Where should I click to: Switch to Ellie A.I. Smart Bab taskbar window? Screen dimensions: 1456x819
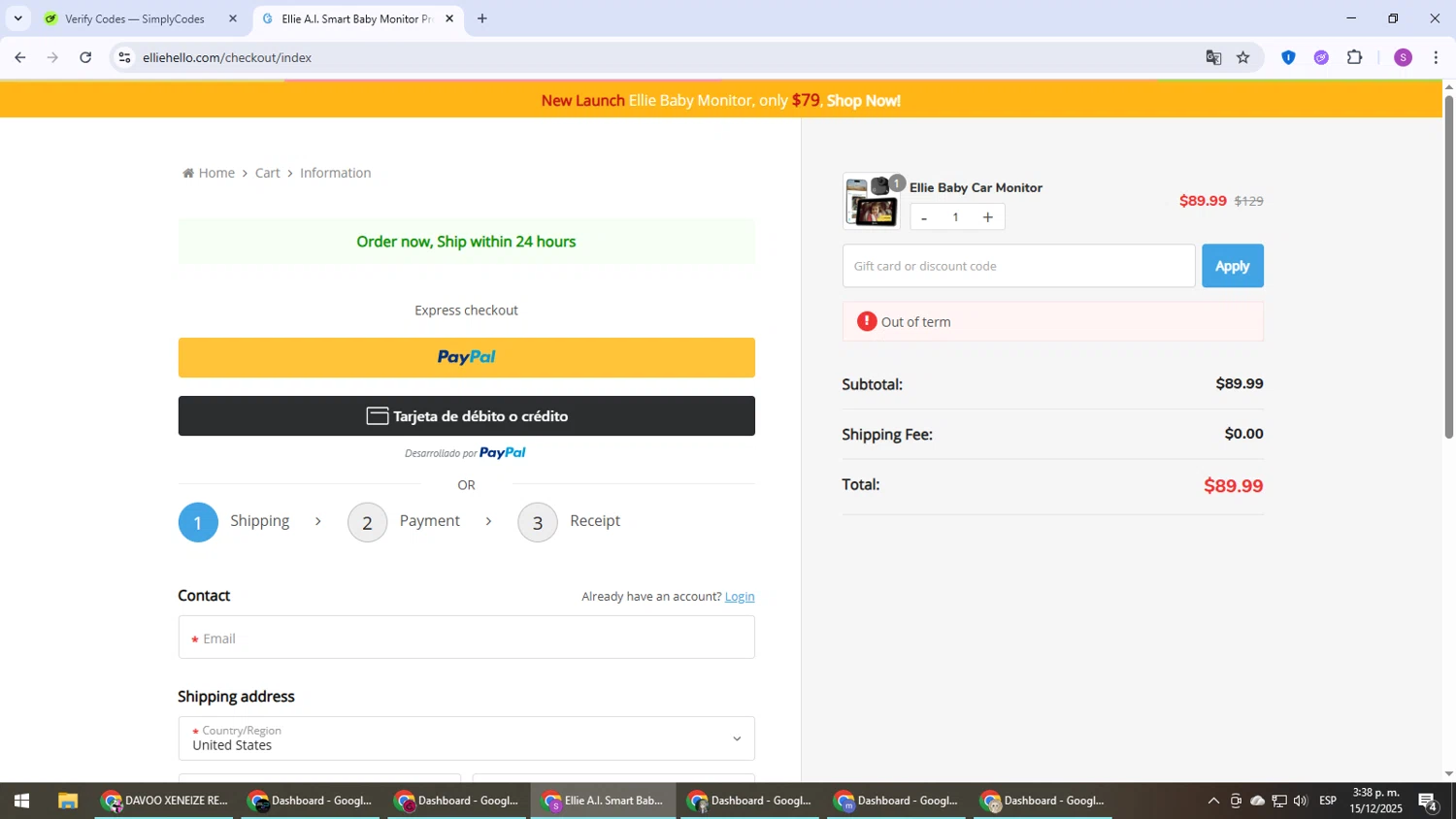603,801
